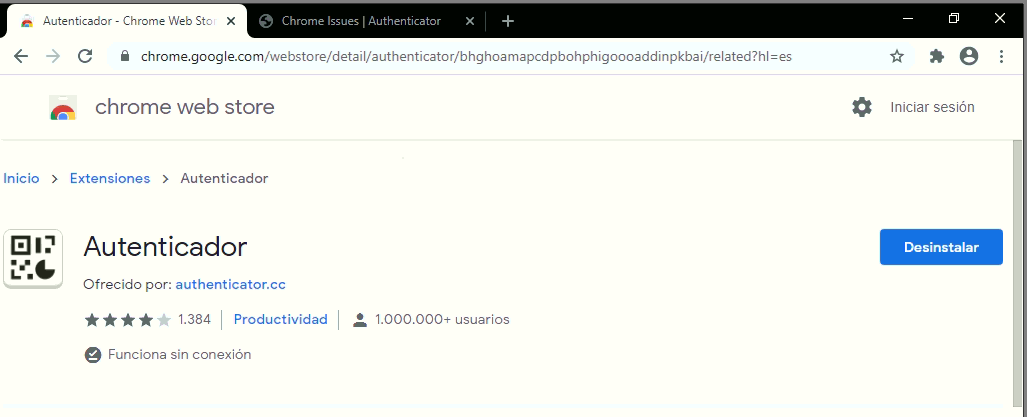Open the extensions puzzle-piece menu
The height and width of the screenshot is (417, 1027).
(x=937, y=56)
